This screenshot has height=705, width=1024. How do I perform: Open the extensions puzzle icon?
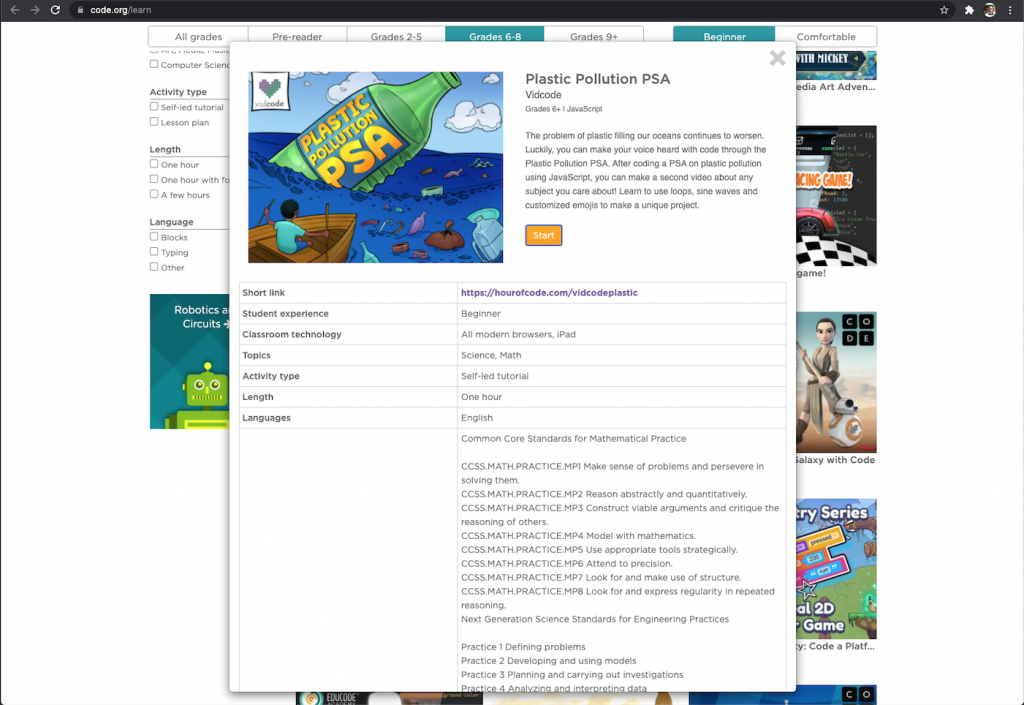pyautogui.click(x=969, y=10)
